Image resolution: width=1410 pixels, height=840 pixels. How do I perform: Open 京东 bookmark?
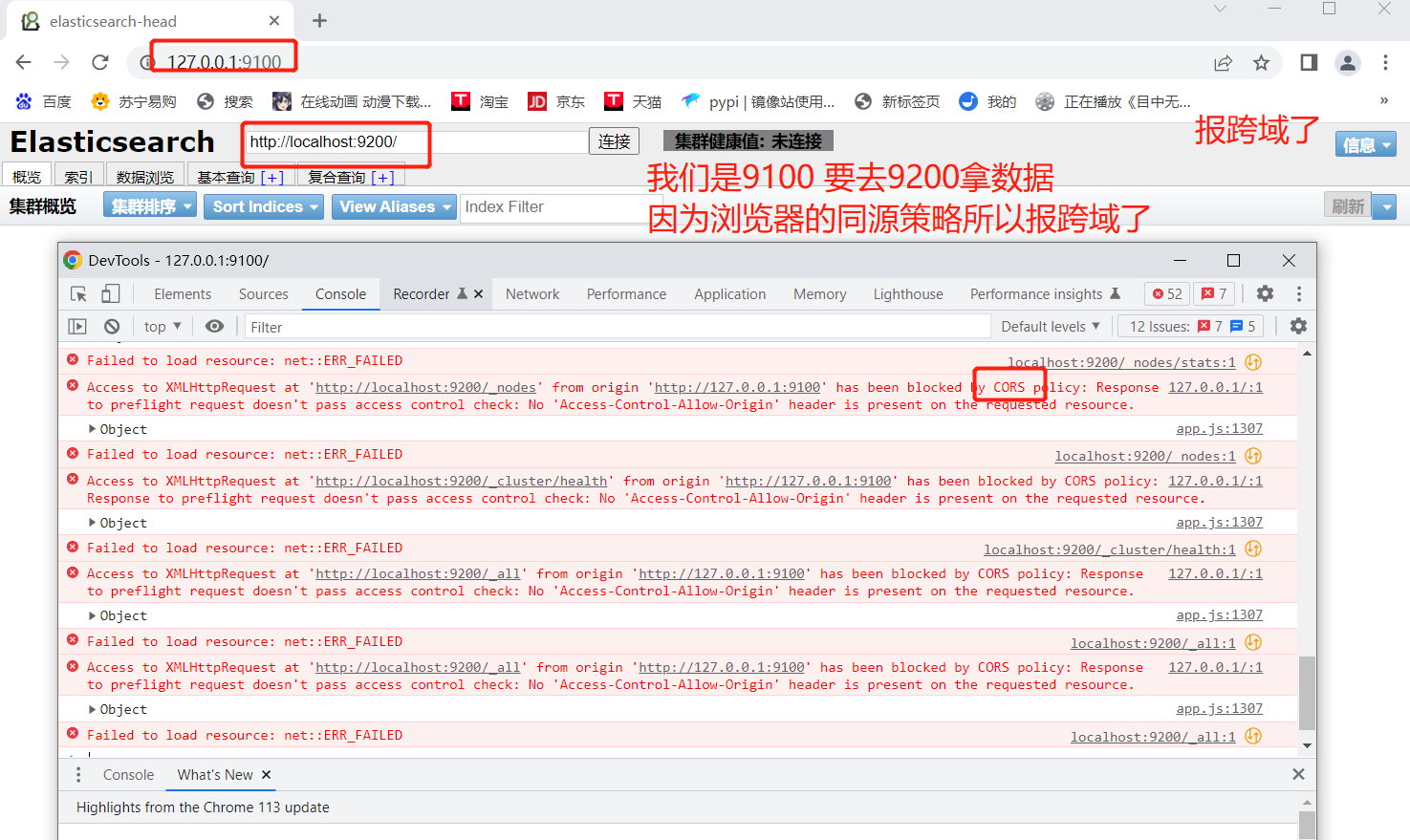pyautogui.click(x=556, y=101)
